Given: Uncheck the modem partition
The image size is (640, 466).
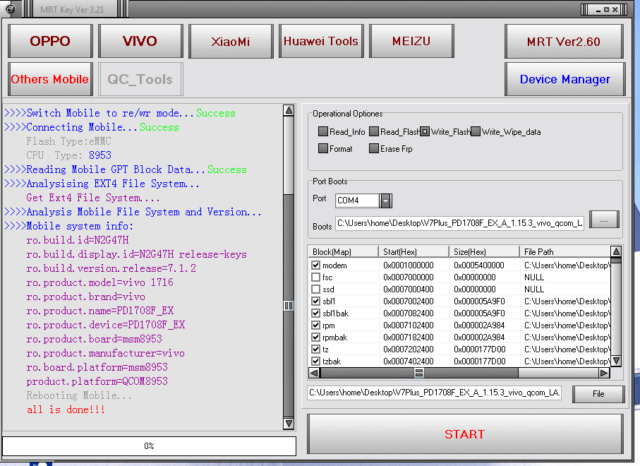Looking at the screenshot, I should [316, 265].
